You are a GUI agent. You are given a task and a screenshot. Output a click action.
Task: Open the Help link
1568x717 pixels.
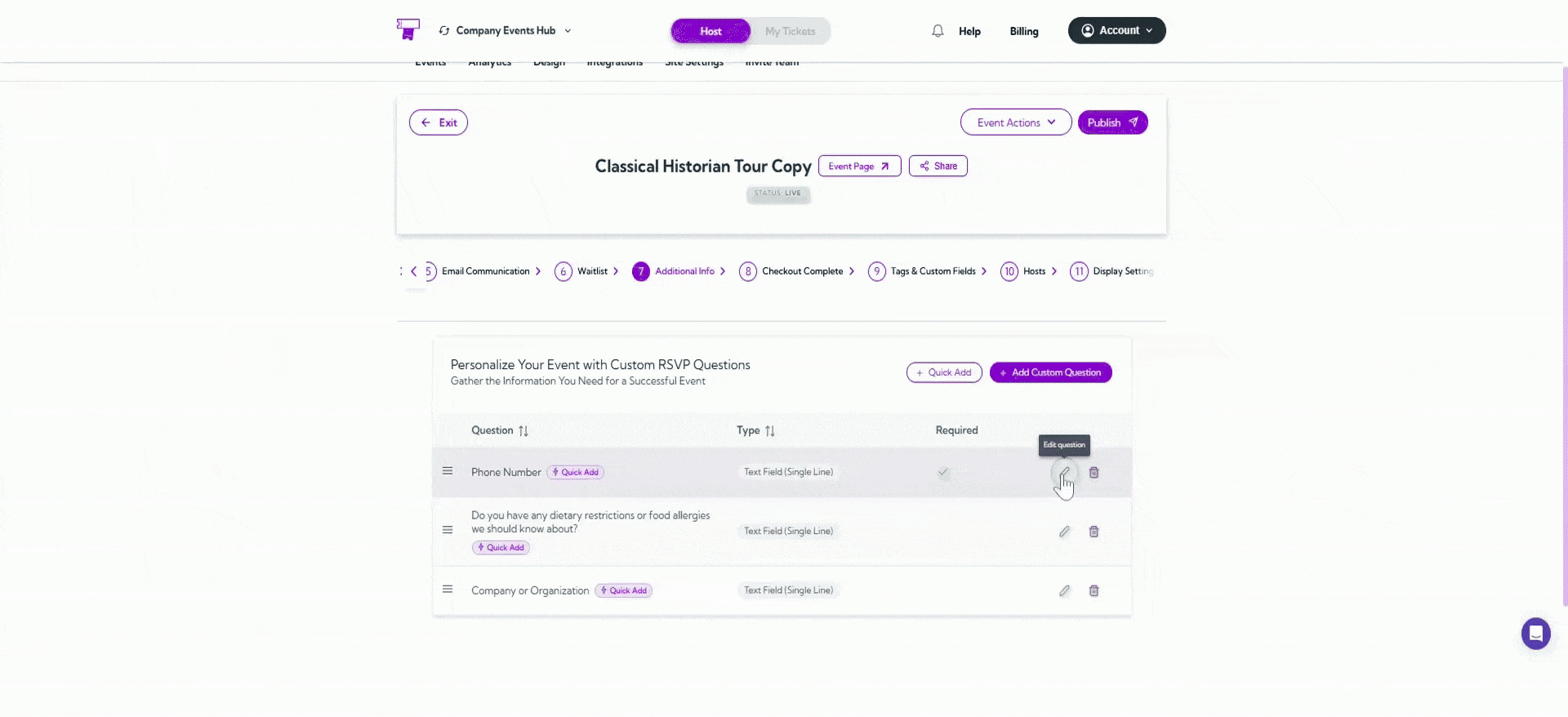[969, 31]
